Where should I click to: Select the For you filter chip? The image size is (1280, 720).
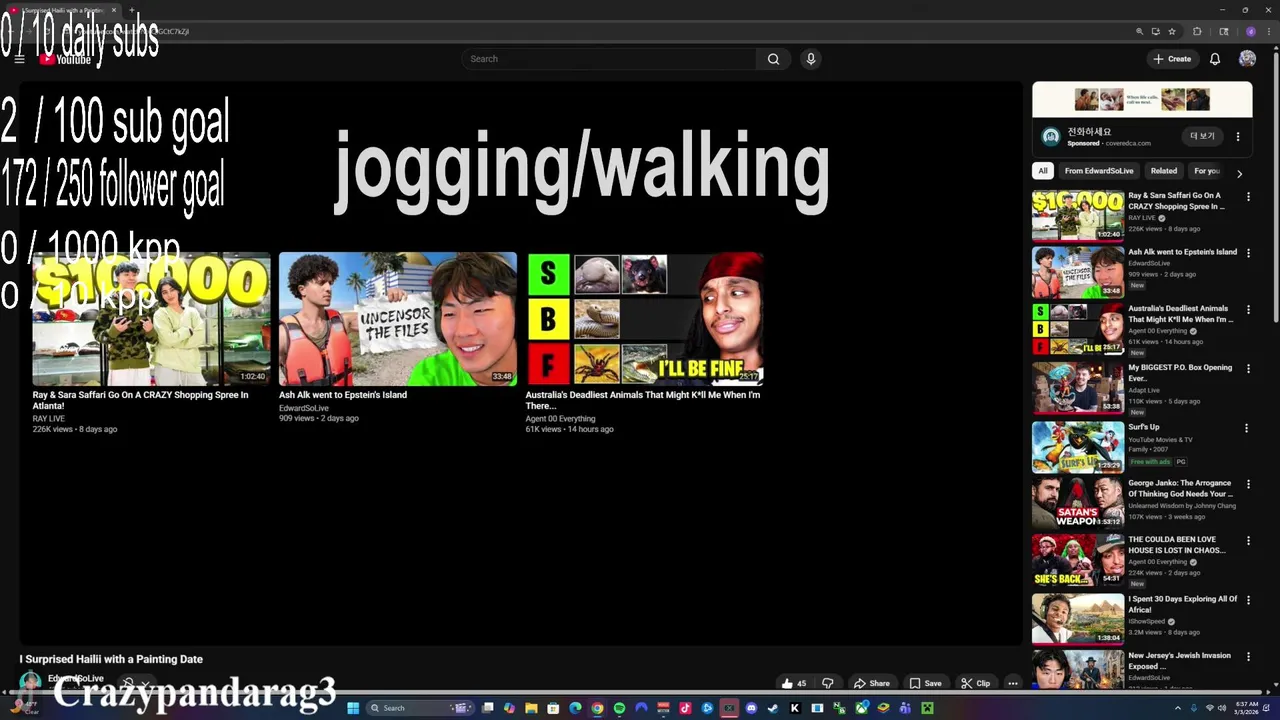pyautogui.click(x=1207, y=171)
